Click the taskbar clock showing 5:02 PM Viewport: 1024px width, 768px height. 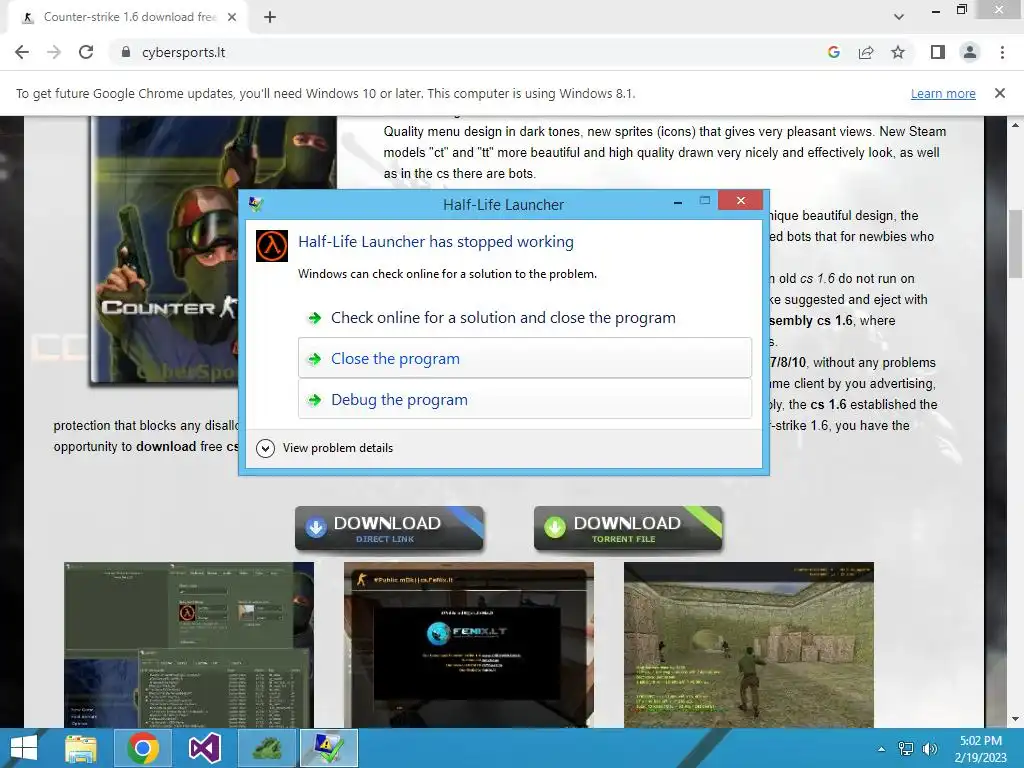click(981, 749)
